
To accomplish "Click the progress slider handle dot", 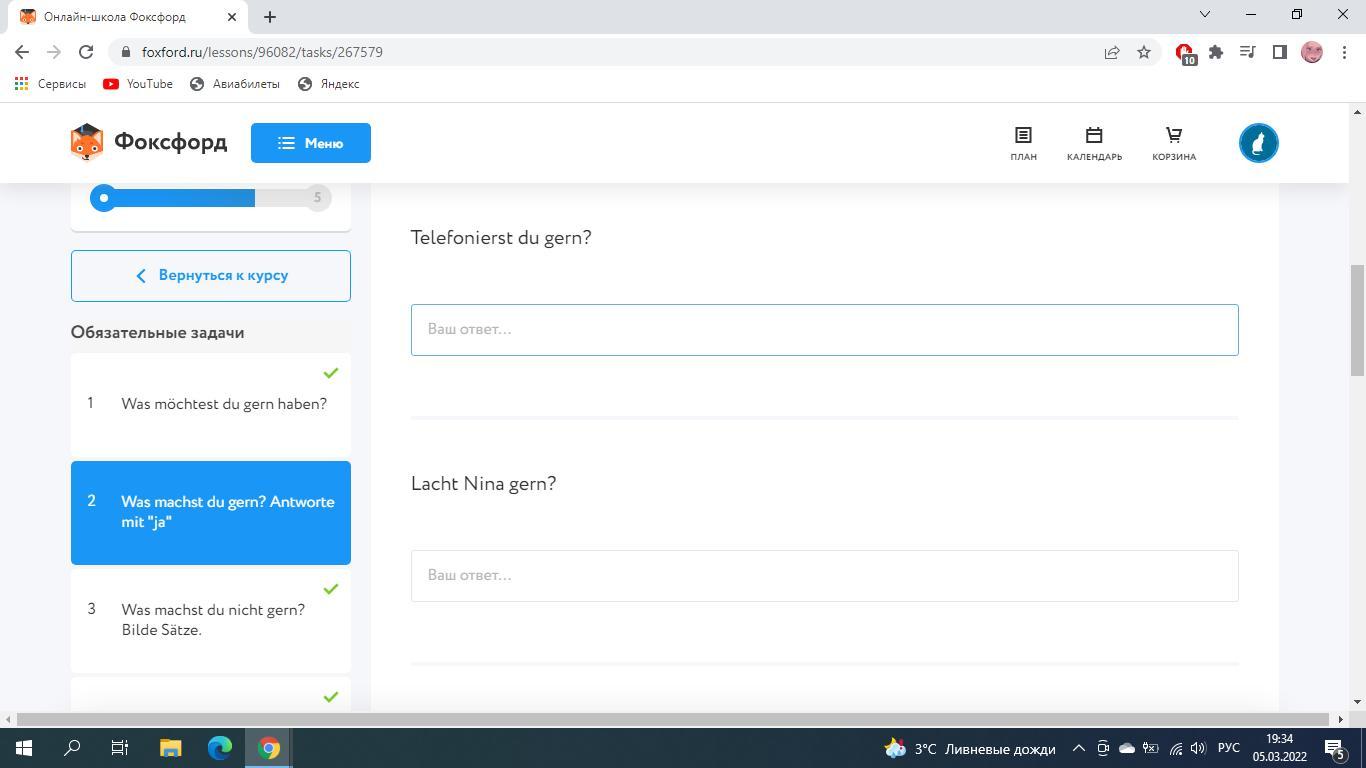I will click(x=103, y=198).
